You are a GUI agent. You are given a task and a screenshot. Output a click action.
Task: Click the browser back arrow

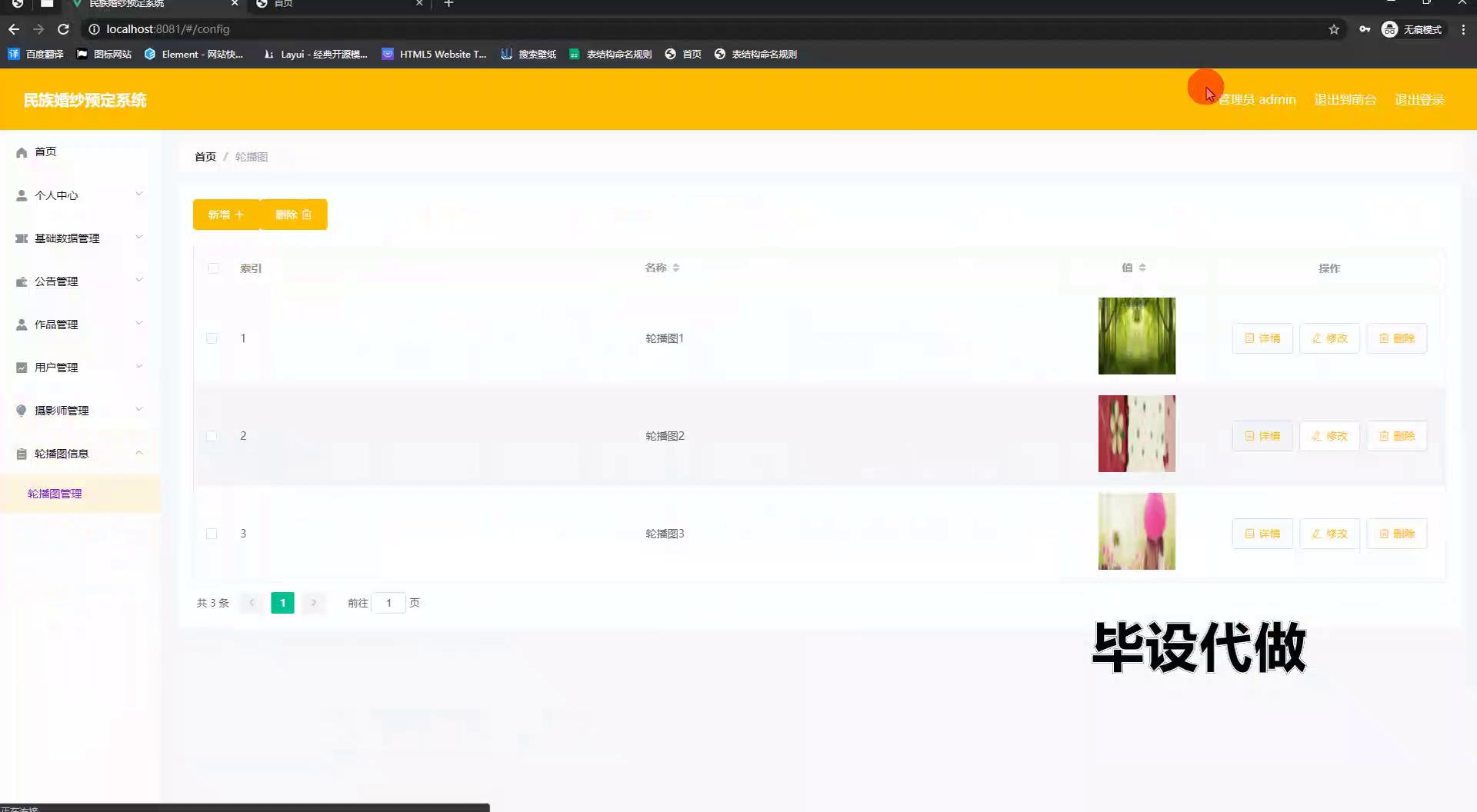click(x=14, y=29)
